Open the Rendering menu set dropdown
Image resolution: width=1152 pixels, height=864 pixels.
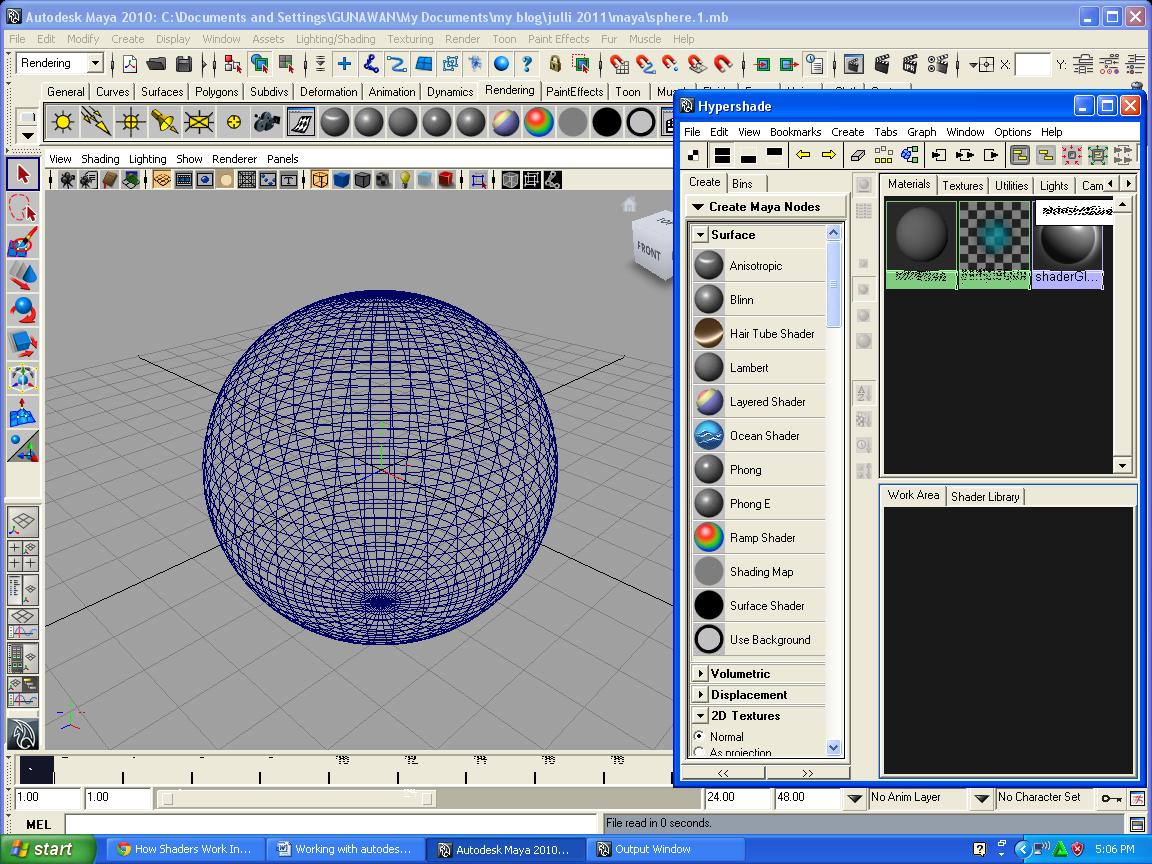pyautogui.click(x=95, y=63)
